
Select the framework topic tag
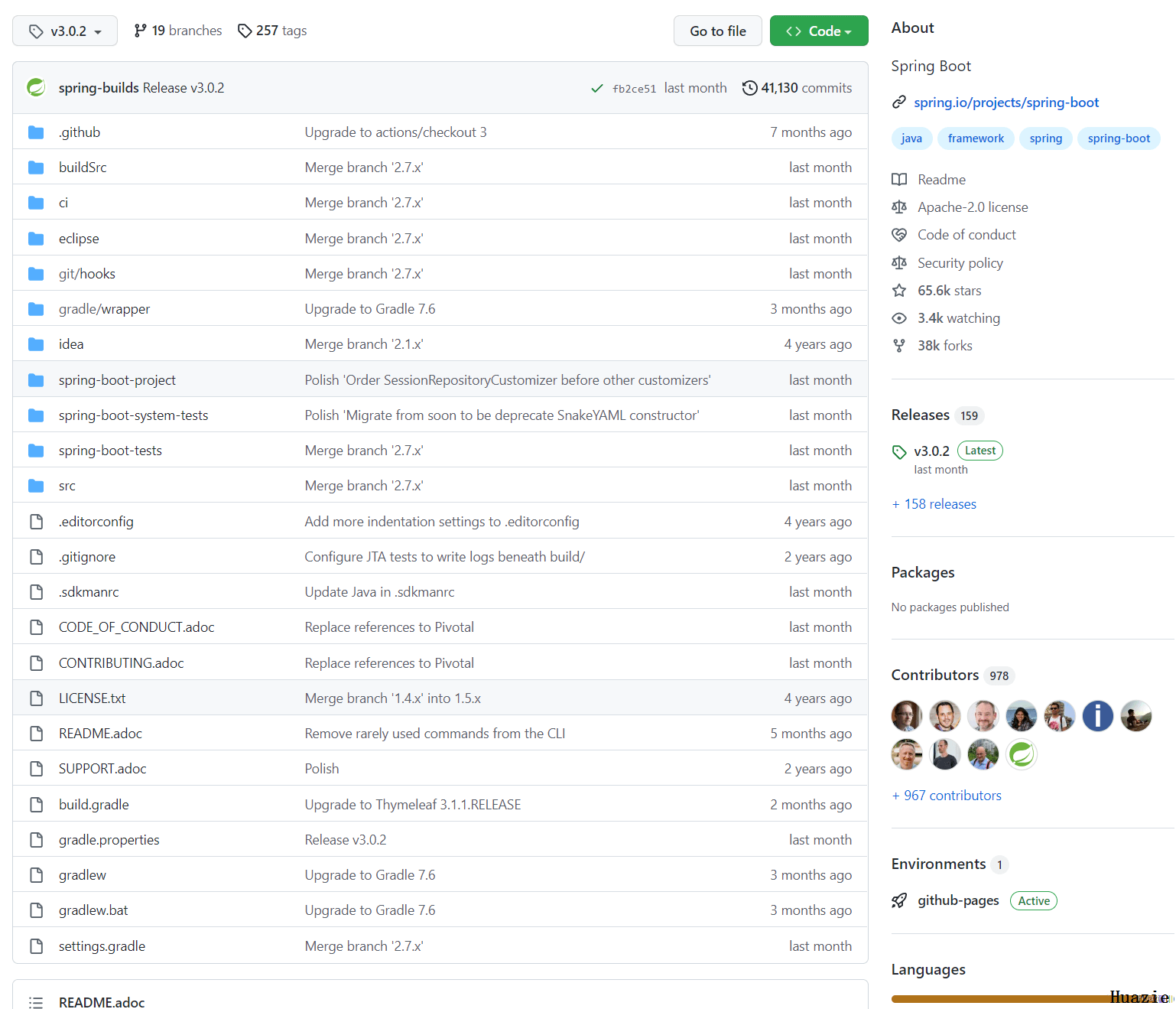point(976,138)
